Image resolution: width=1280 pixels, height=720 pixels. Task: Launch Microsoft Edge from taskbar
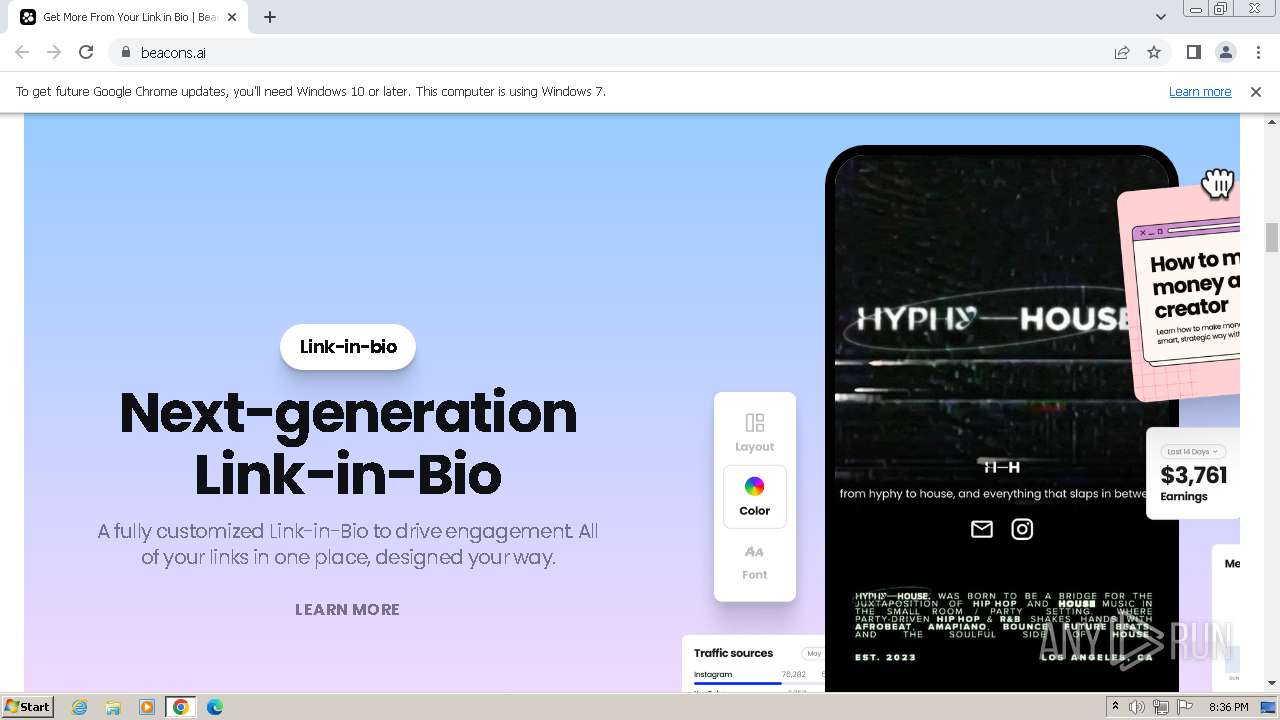(x=215, y=707)
